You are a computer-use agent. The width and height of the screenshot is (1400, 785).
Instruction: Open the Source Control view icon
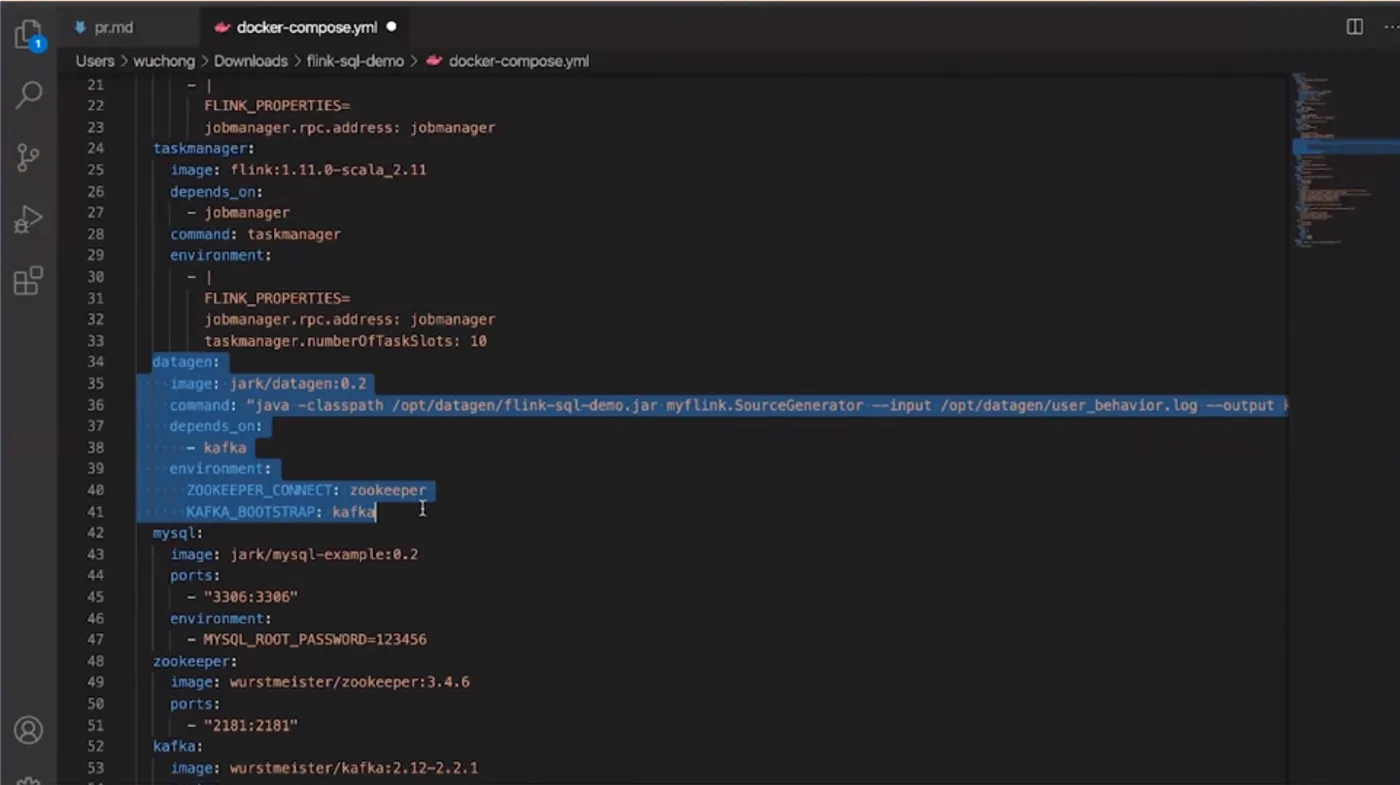click(29, 157)
